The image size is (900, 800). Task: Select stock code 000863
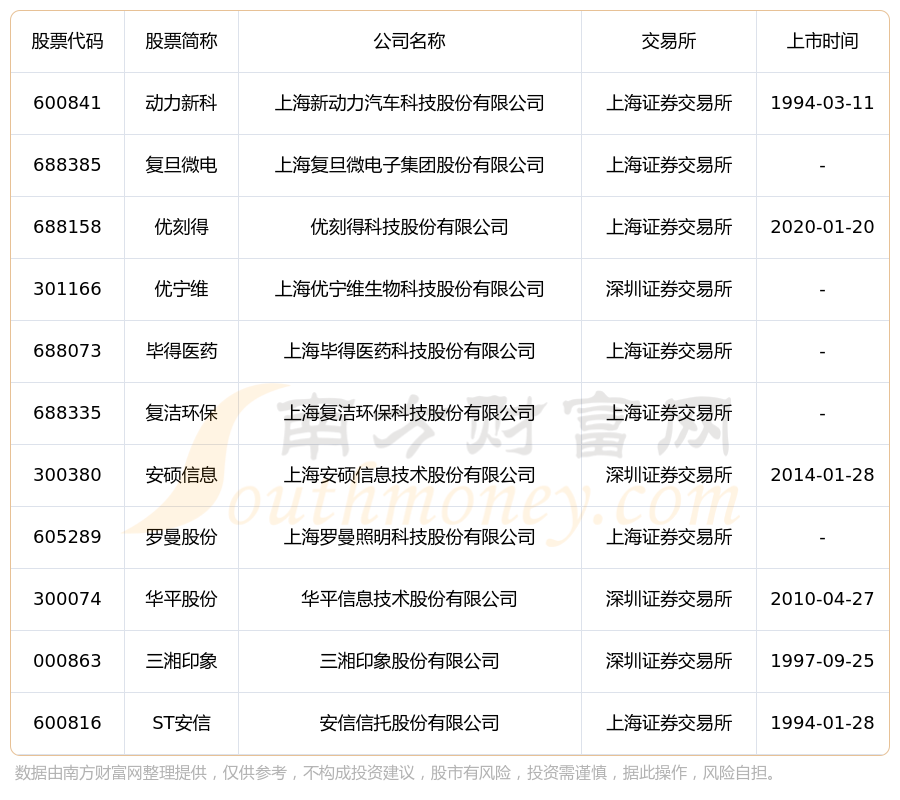tap(67, 661)
